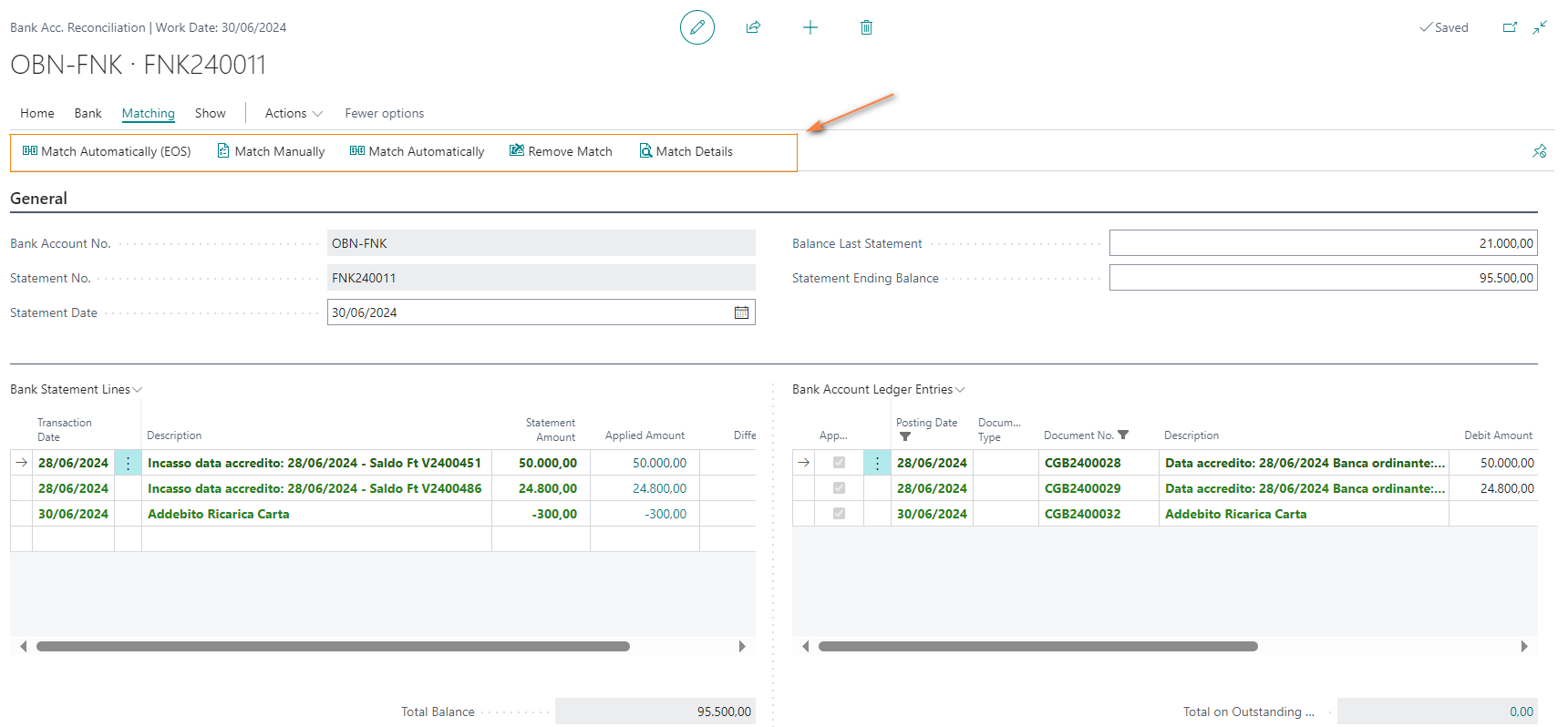Click Statement Amount column header
The width and height of the screenshot is (1568, 727).
pos(550,429)
